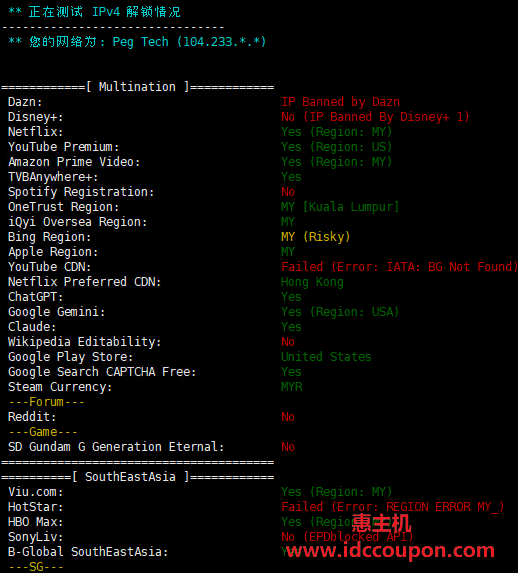Click the HotStar REGION ERROR result
The image size is (518, 573).
(393, 507)
